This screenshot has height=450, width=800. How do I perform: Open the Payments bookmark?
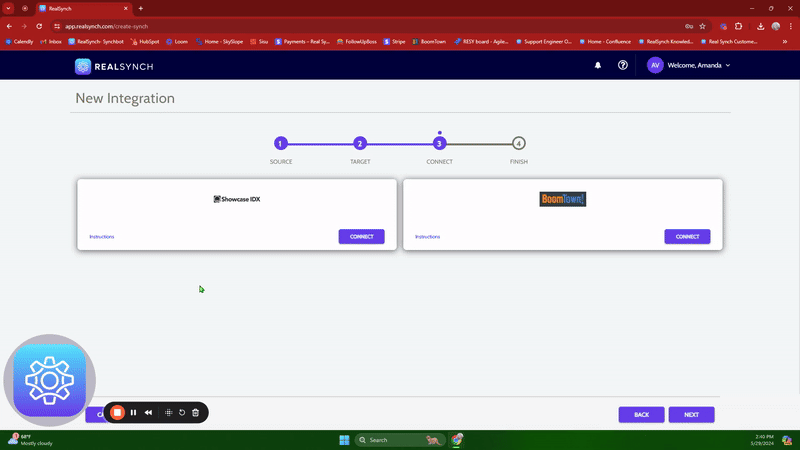click(x=303, y=42)
